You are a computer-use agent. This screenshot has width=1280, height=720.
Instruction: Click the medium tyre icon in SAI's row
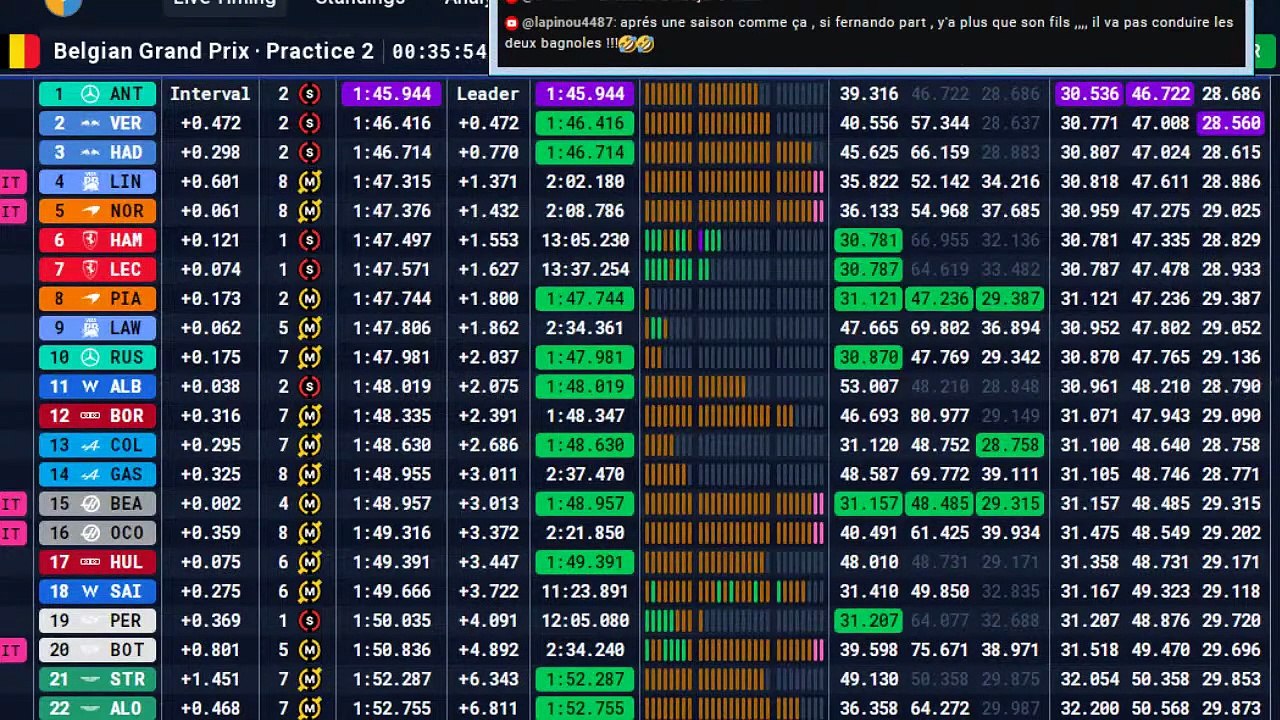click(x=310, y=591)
